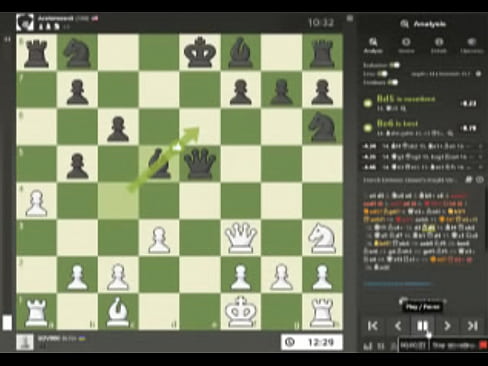Select the black queen on e5
This screenshot has height=366, width=488.
200,163
